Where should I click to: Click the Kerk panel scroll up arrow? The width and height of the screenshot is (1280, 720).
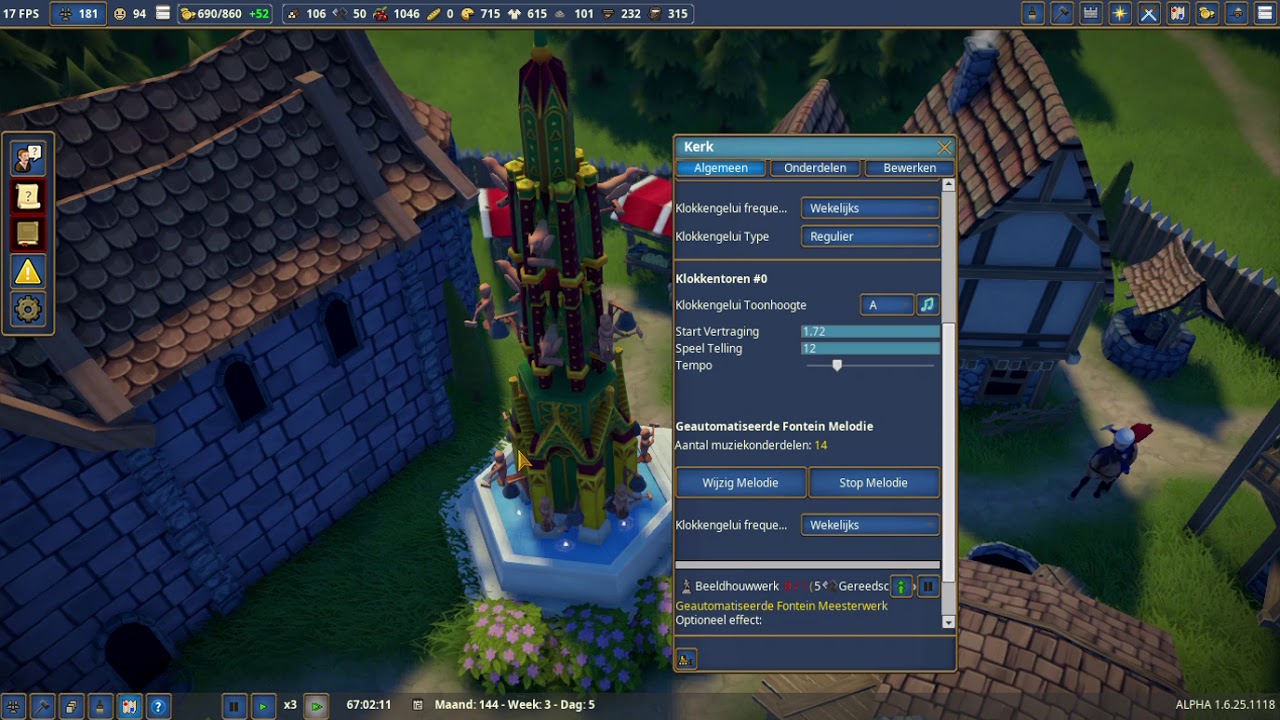(x=948, y=186)
